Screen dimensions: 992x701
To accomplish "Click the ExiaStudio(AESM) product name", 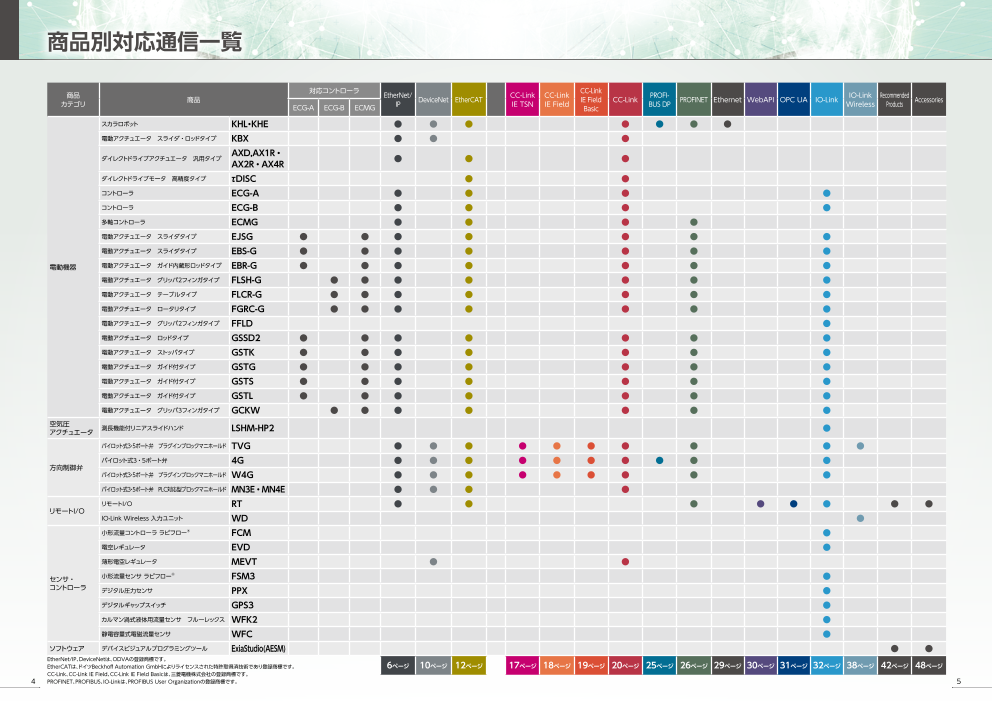I will click(258, 648).
